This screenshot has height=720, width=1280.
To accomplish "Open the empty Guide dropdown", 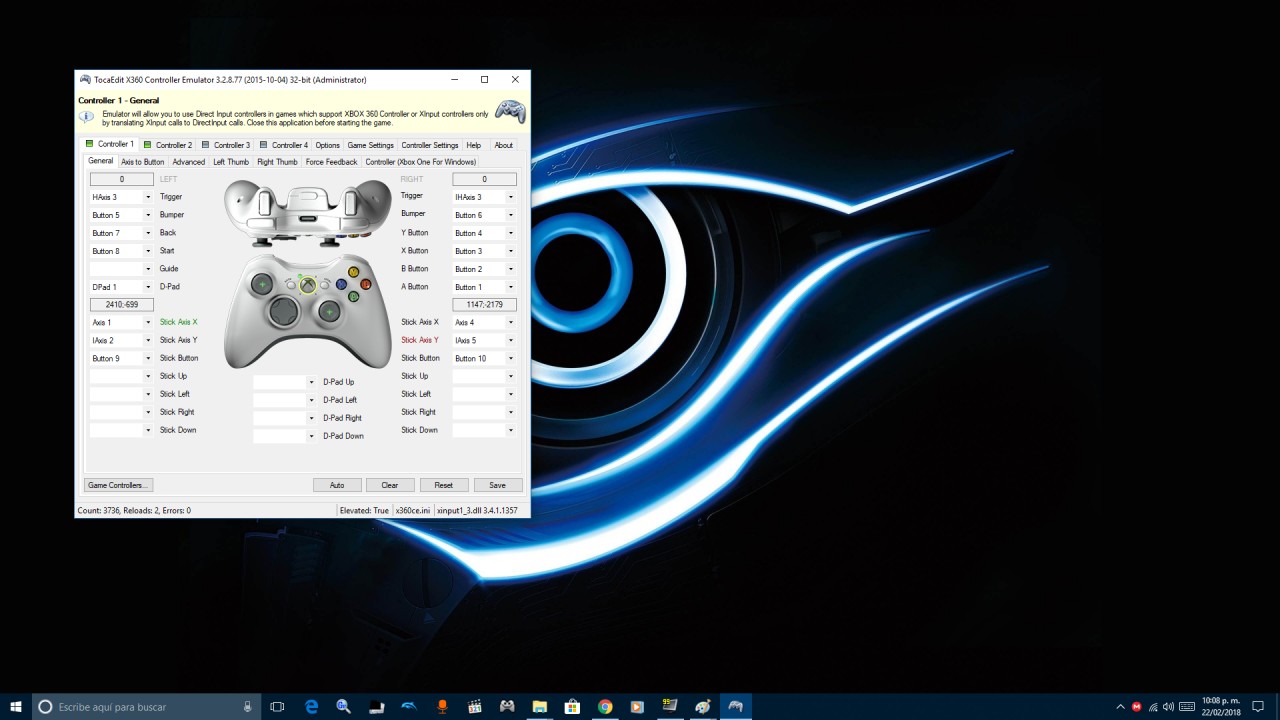I will coord(121,269).
